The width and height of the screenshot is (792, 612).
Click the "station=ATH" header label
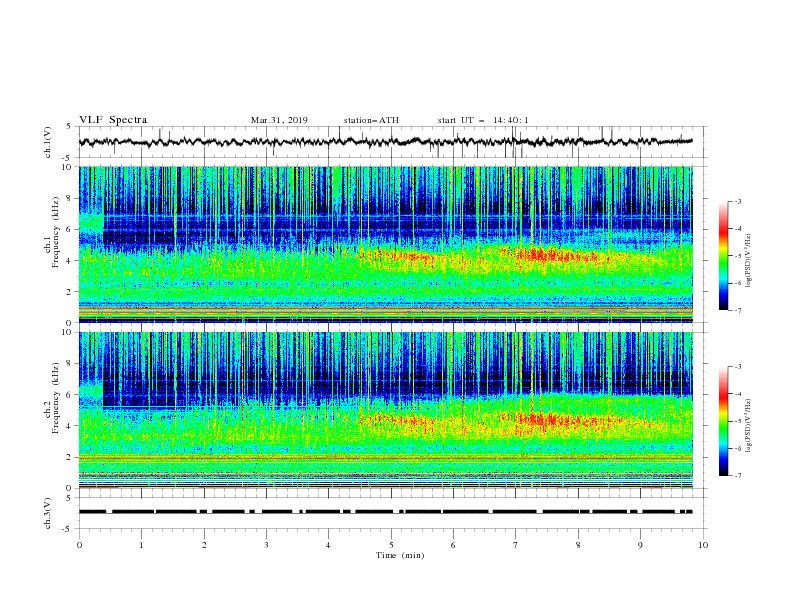(371, 120)
